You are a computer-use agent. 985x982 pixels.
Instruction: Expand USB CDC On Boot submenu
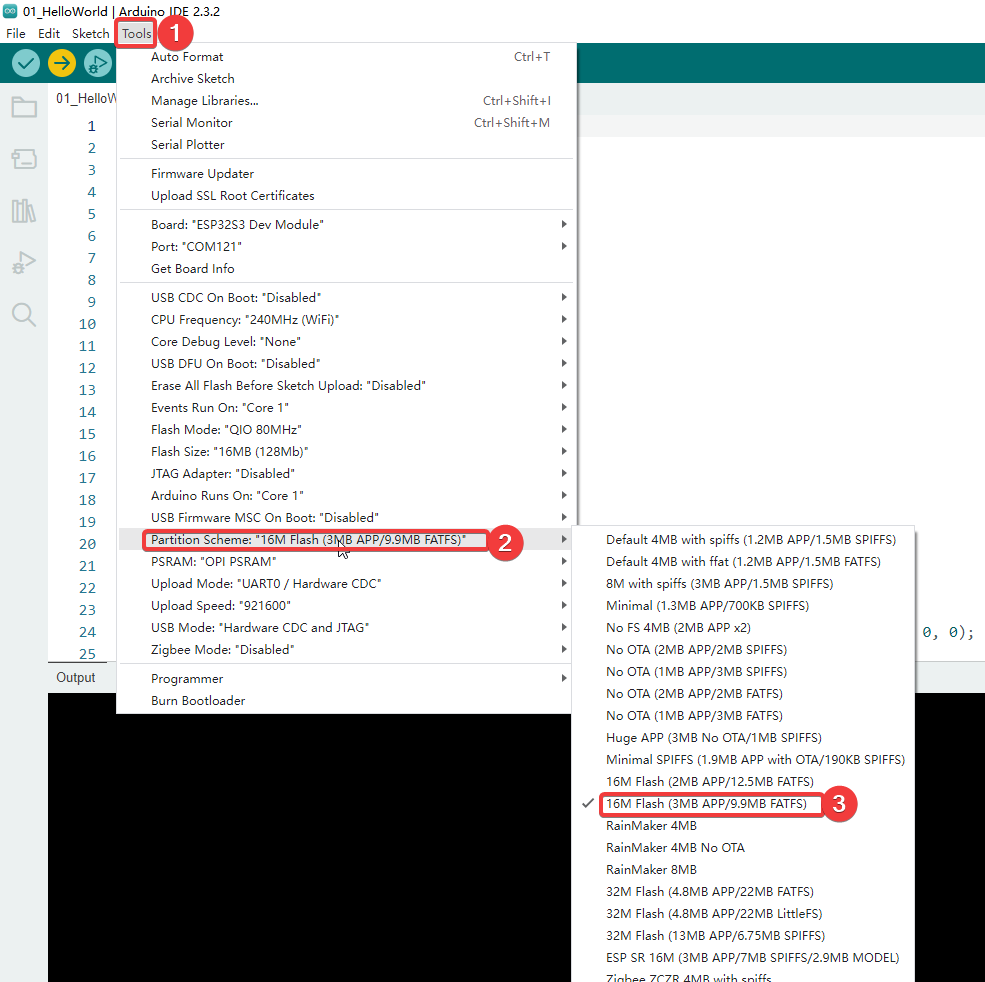tap(346, 297)
